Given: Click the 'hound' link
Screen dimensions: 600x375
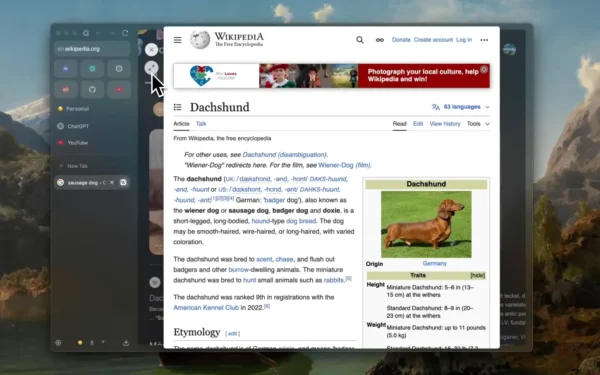Looking at the screenshot, I should [x=261, y=221].
